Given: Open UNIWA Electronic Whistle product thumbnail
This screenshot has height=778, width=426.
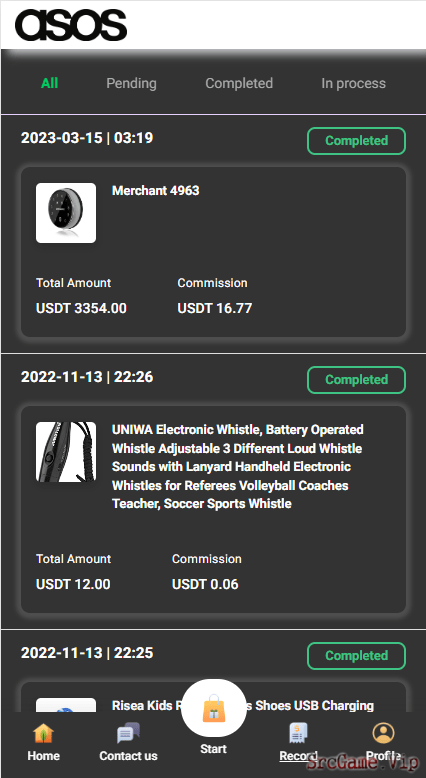Looking at the screenshot, I should click(x=66, y=452).
